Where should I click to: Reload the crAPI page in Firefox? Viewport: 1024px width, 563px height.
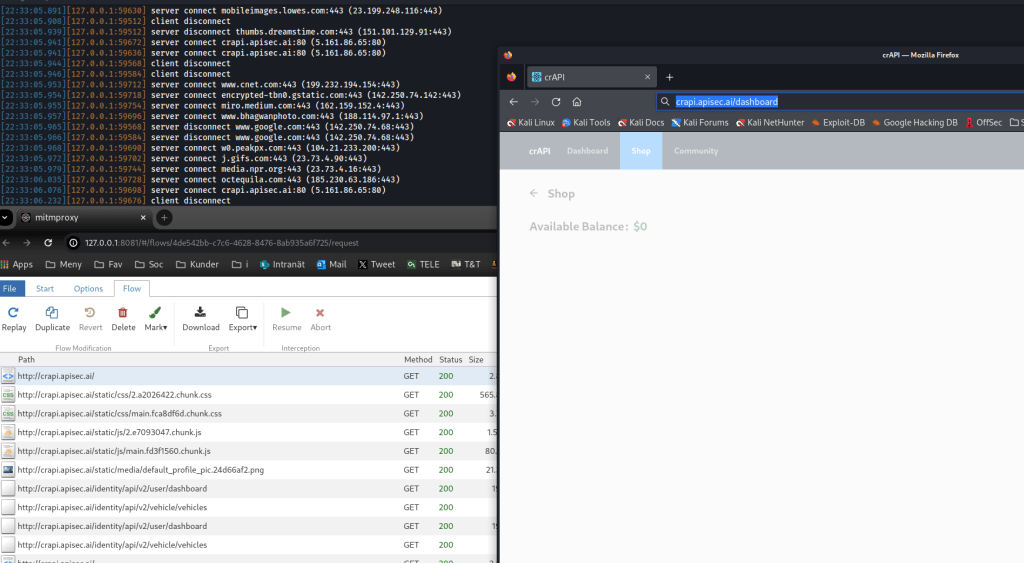(556, 102)
